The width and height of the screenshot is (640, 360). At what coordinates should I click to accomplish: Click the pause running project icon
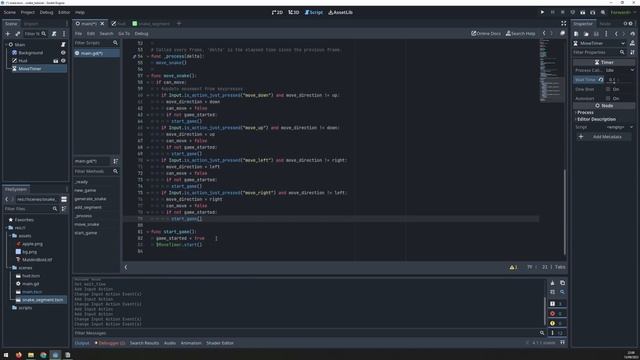552,12
